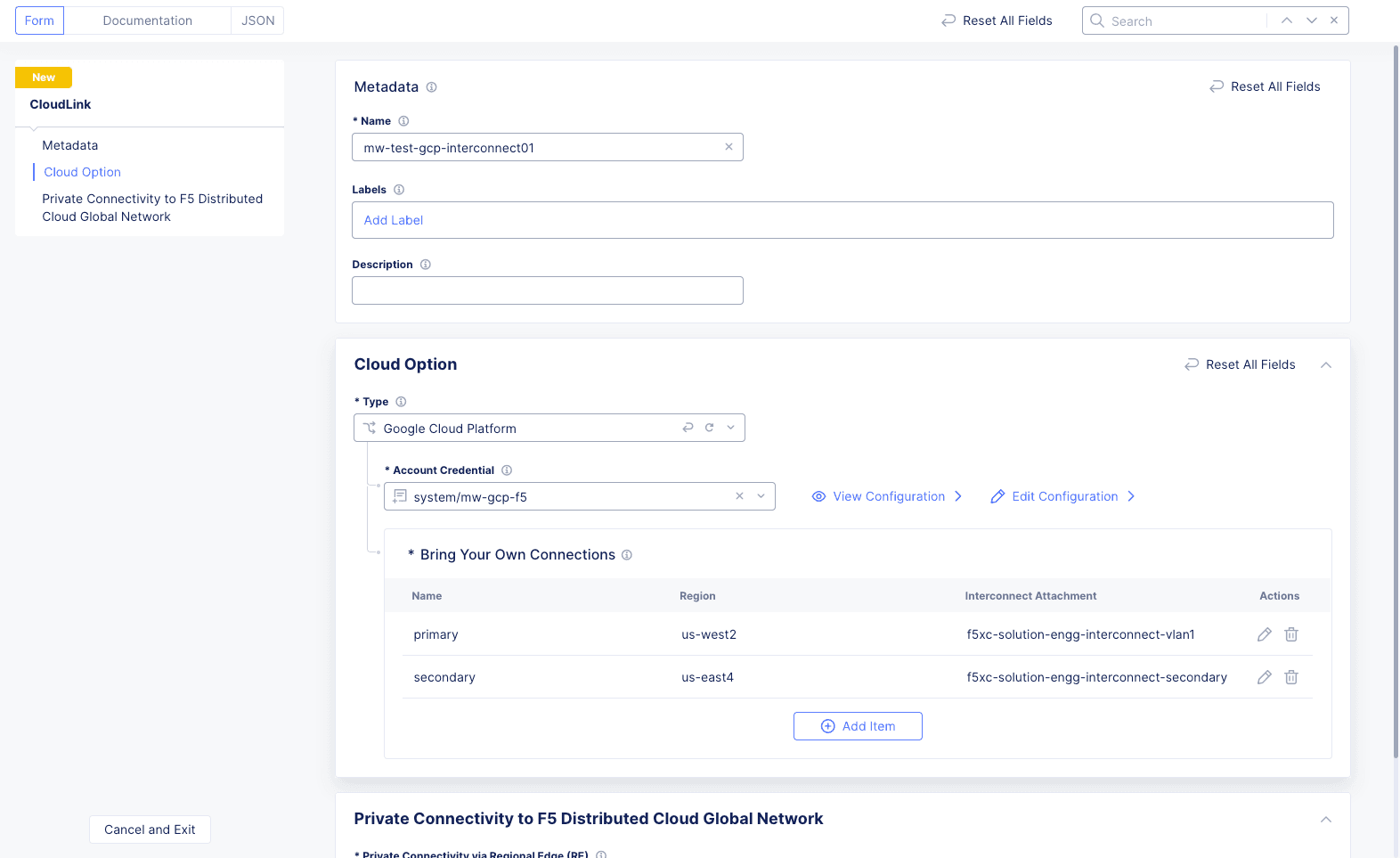This screenshot has height=858, width=1400.
Task: Collapse the Cloud Option section
Action: point(1326,365)
